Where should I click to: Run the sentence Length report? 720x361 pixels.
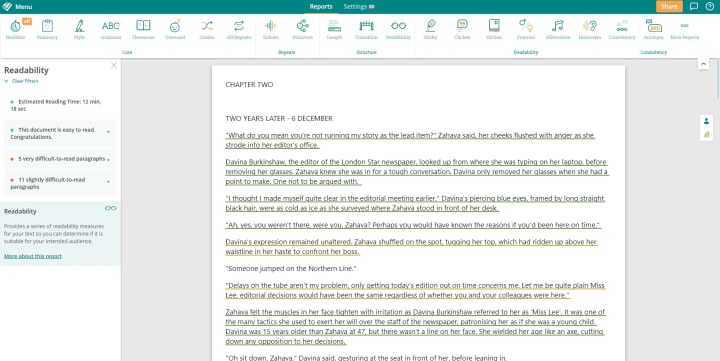334,29
